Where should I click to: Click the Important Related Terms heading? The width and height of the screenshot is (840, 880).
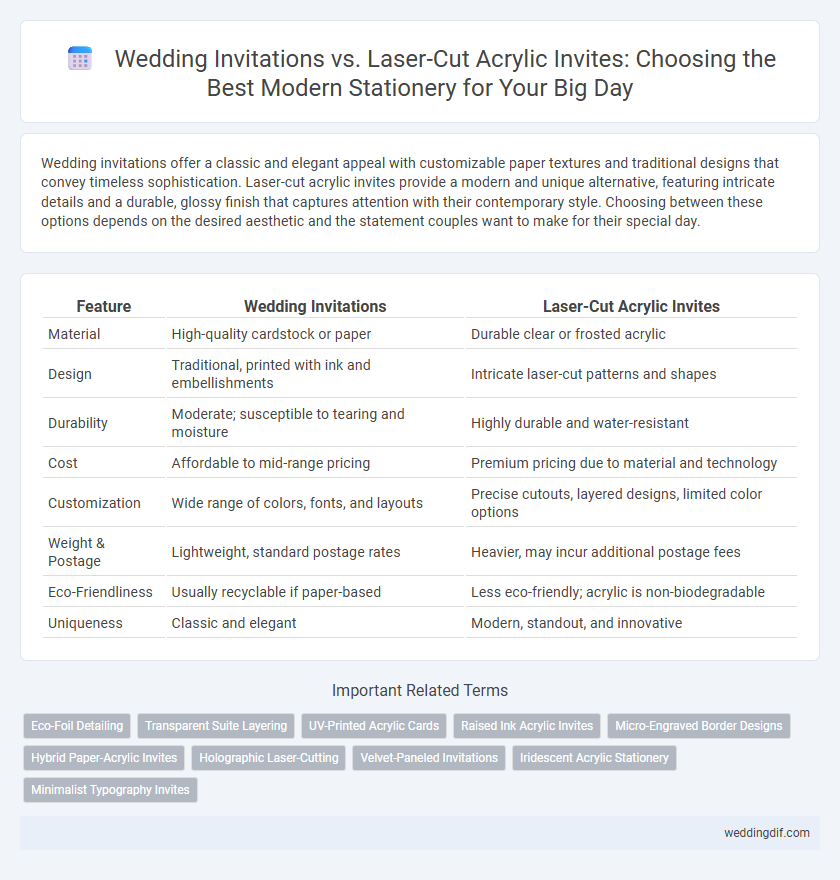(x=420, y=690)
